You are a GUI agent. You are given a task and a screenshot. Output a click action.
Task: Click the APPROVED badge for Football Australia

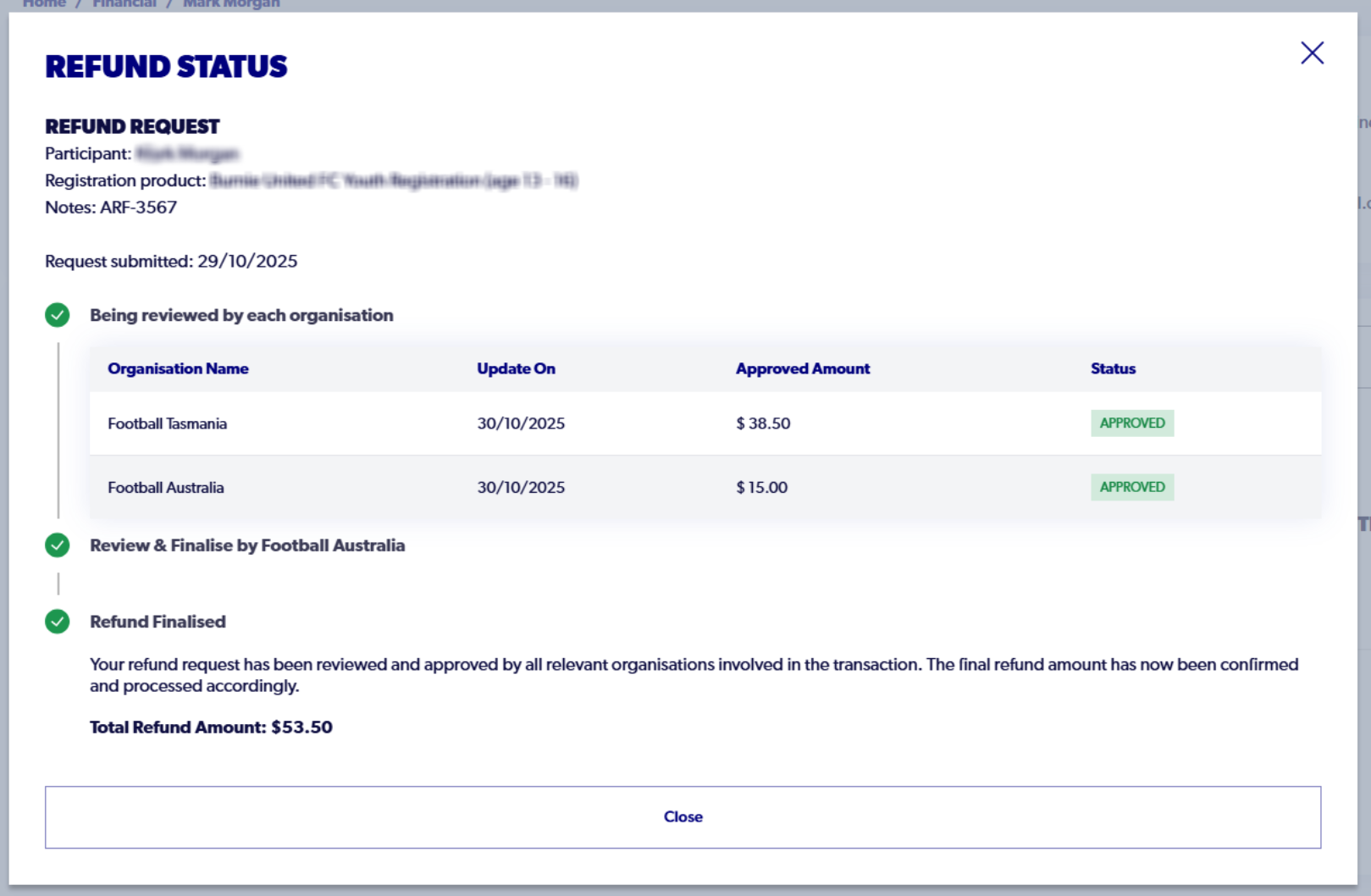(x=1132, y=487)
